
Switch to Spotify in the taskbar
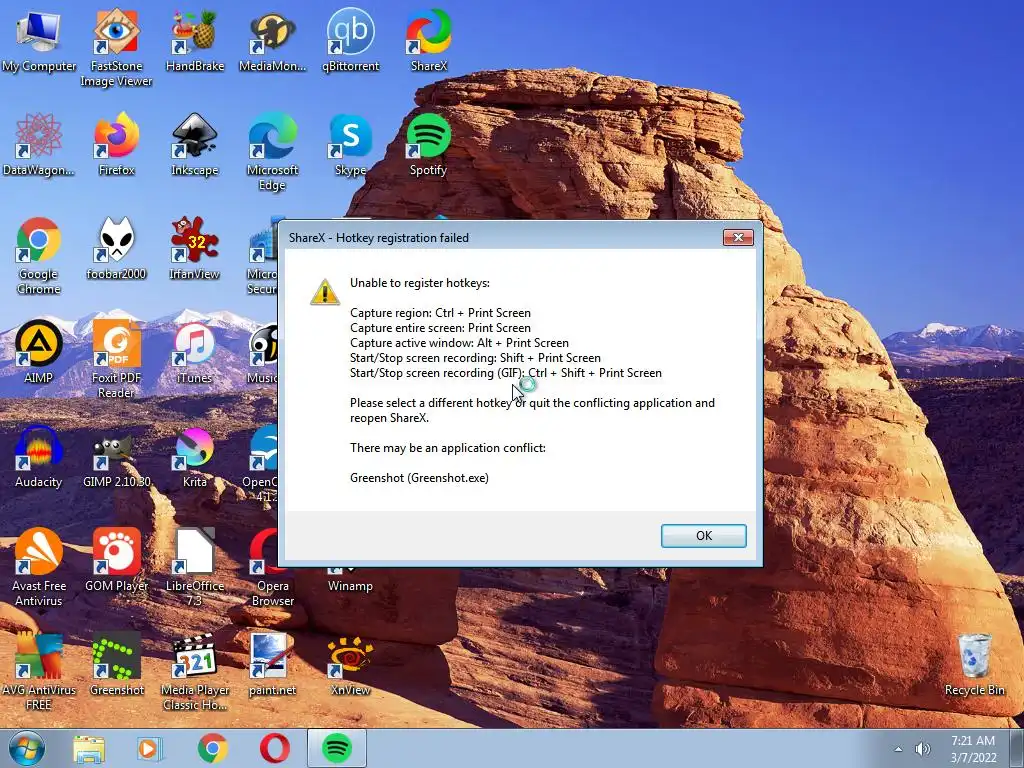pos(337,748)
